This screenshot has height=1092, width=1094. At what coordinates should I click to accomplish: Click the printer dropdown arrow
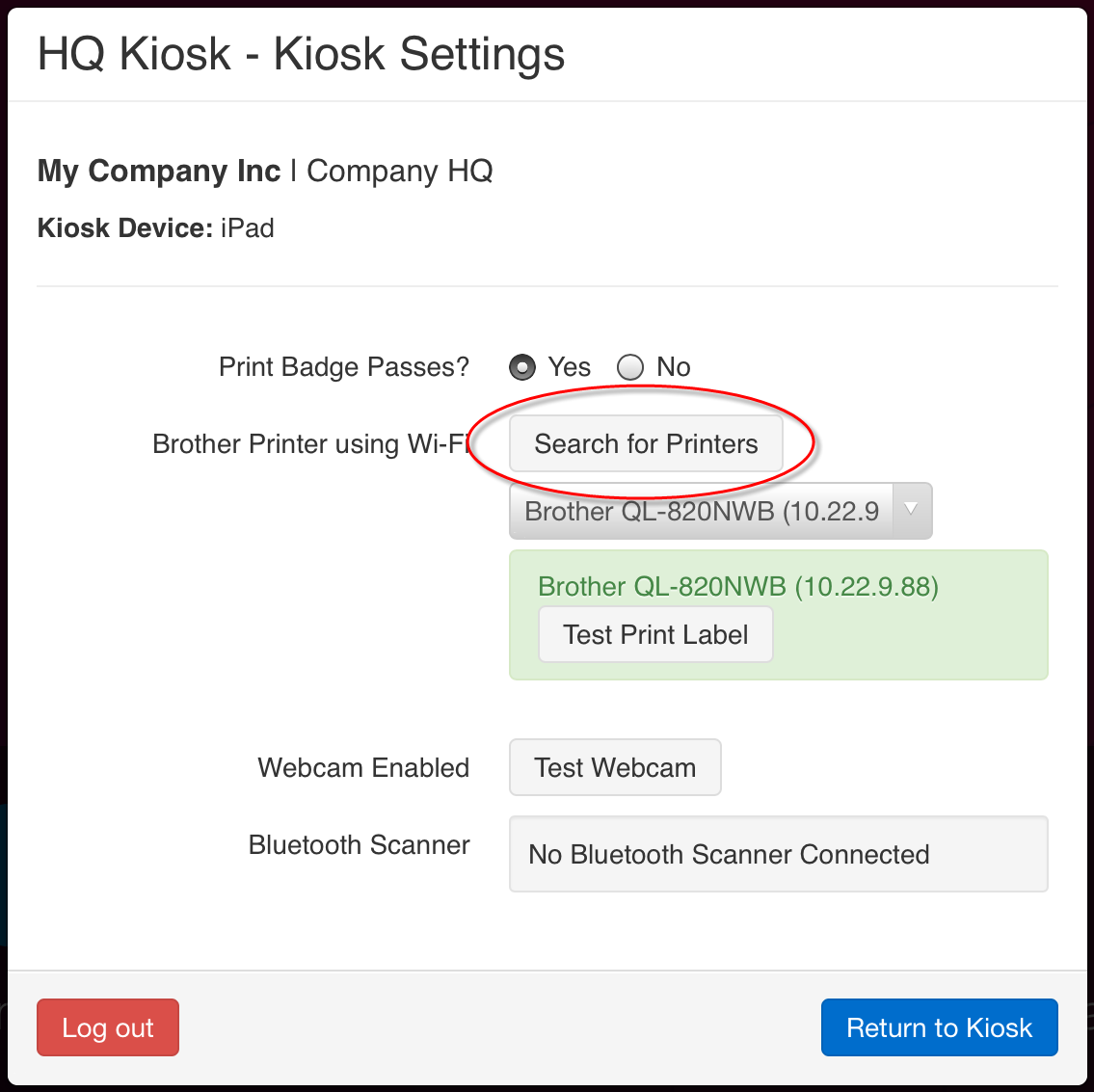[x=911, y=509]
